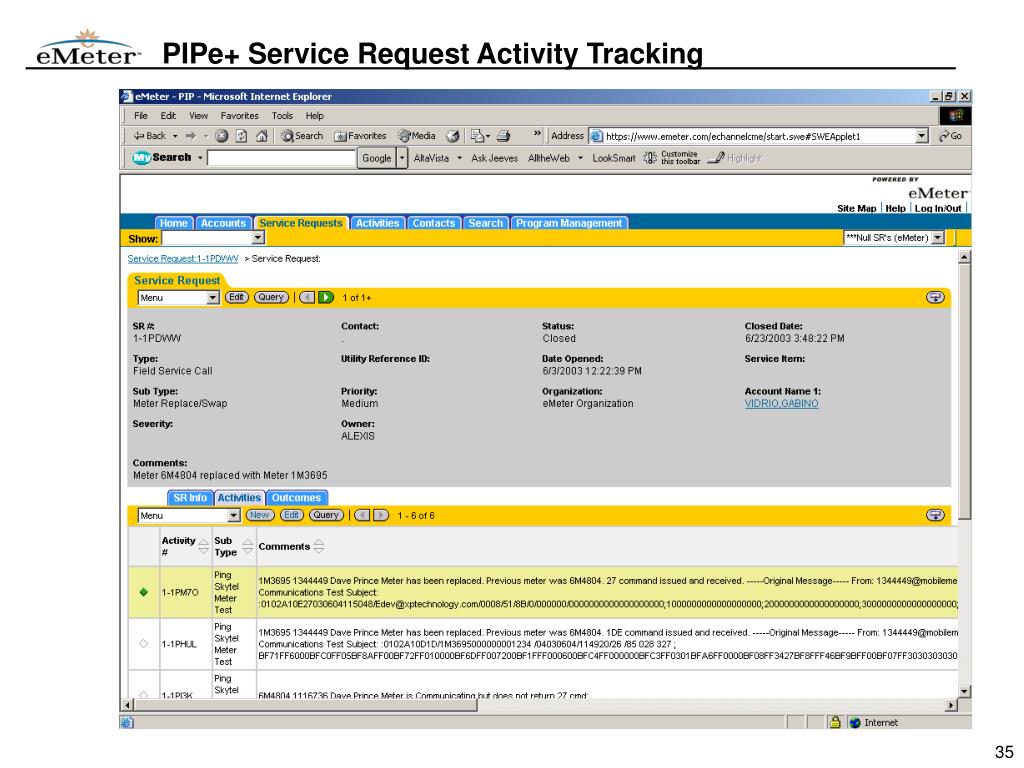This screenshot has height=768, width=1024.
Task: Sort by the Comments column arrows
Action: [x=319, y=546]
